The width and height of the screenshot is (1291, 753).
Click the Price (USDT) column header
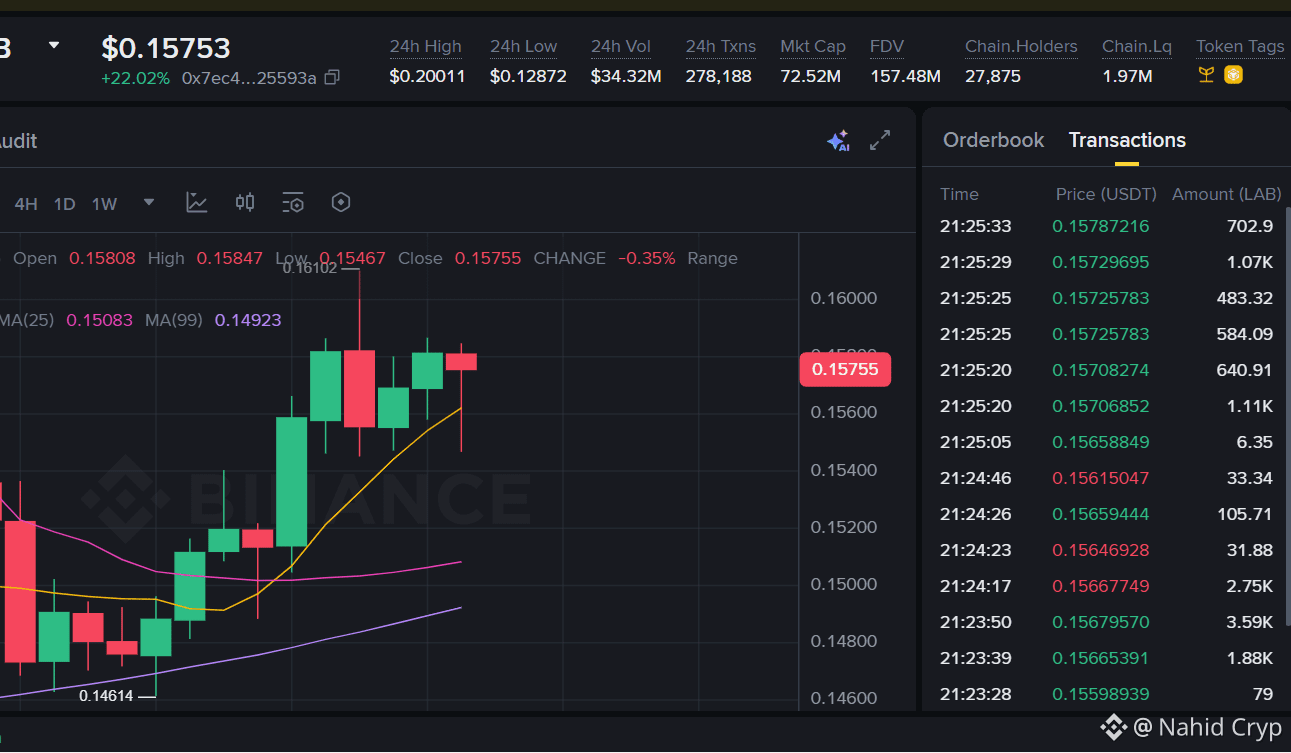coord(1106,194)
